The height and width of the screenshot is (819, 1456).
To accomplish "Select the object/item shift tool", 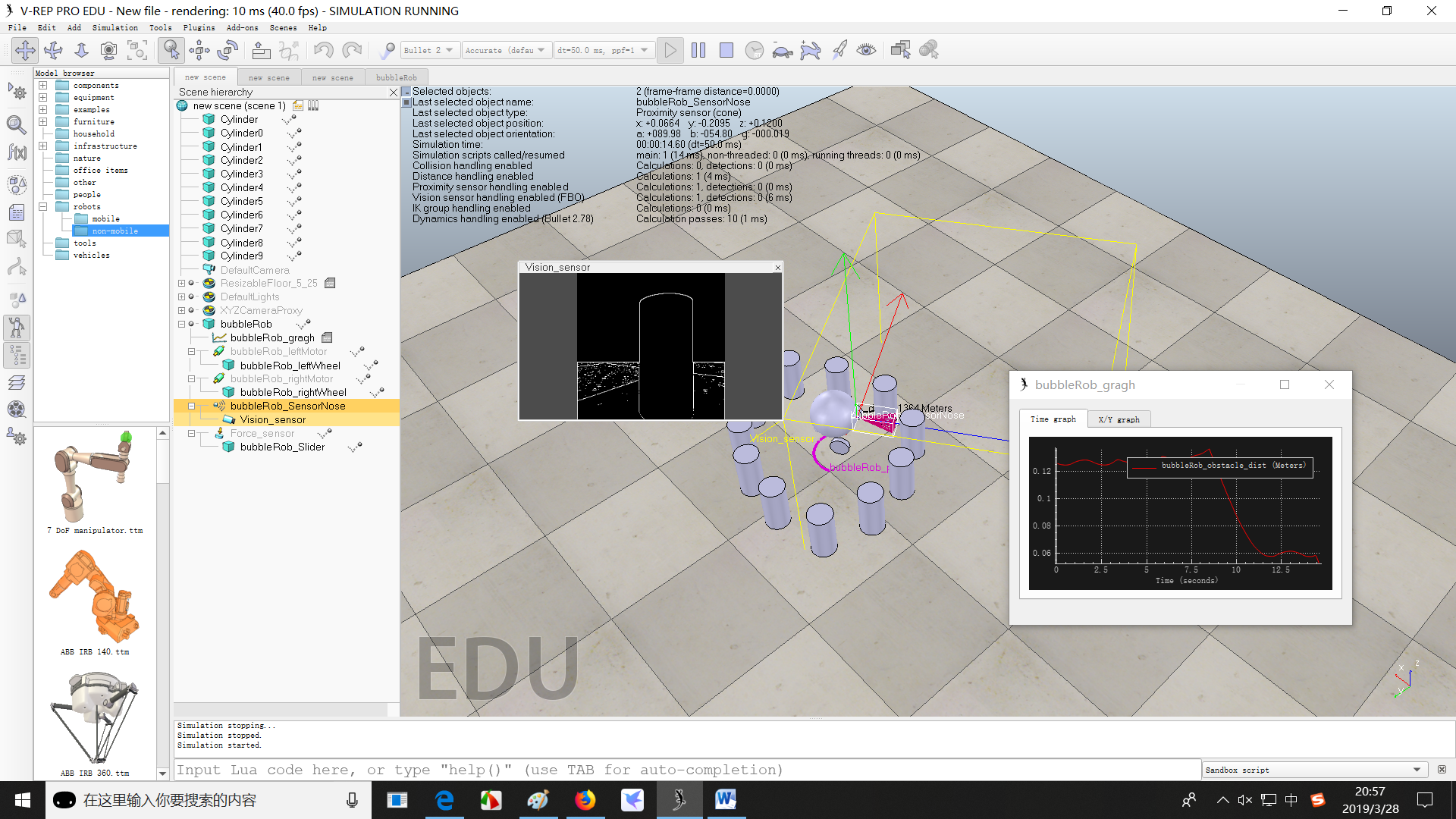I will tap(199, 50).
